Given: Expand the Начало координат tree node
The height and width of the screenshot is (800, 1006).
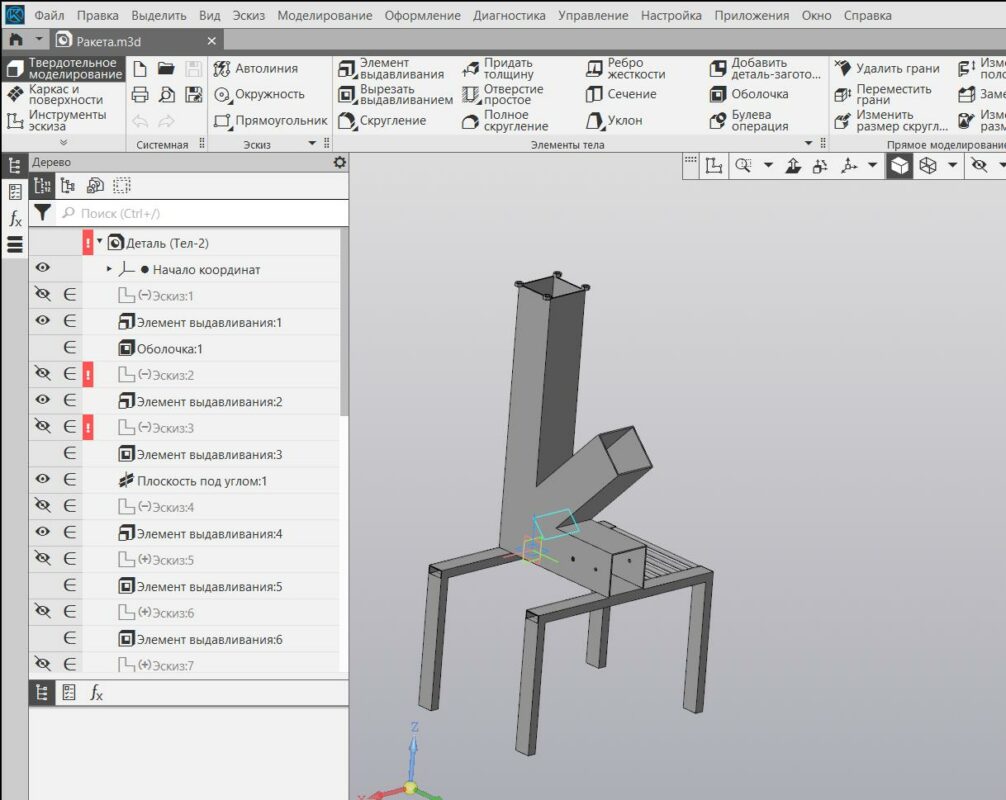Looking at the screenshot, I should click(x=109, y=269).
